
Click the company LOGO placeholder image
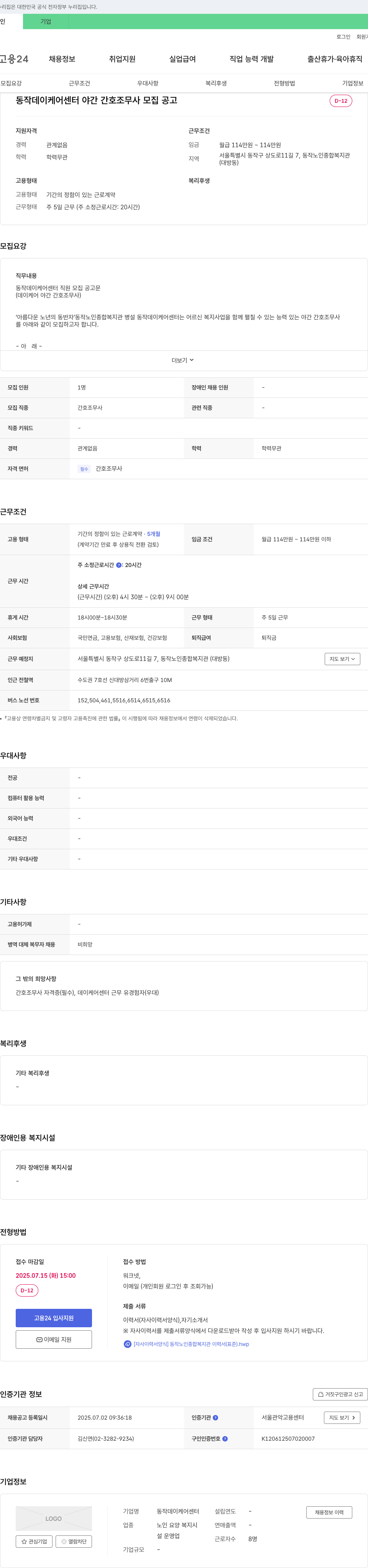point(54,1519)
